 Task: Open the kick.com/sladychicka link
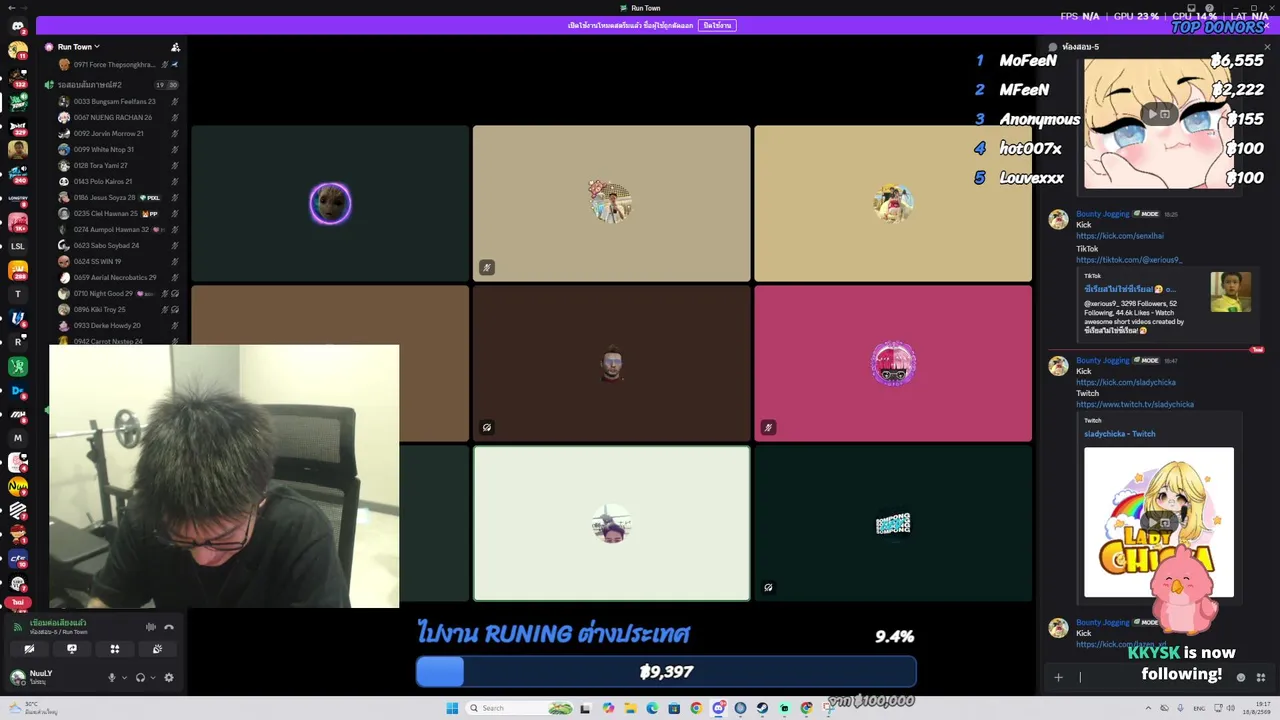click(1126, 382)
